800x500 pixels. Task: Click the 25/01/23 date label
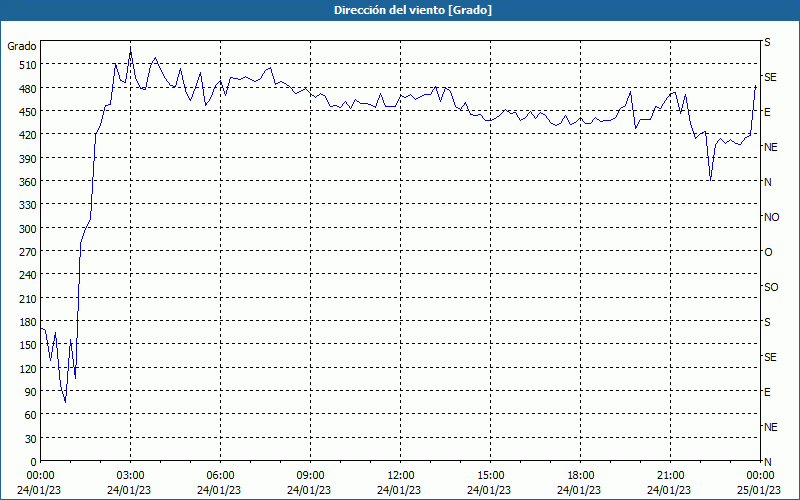(x=759, y=490)
